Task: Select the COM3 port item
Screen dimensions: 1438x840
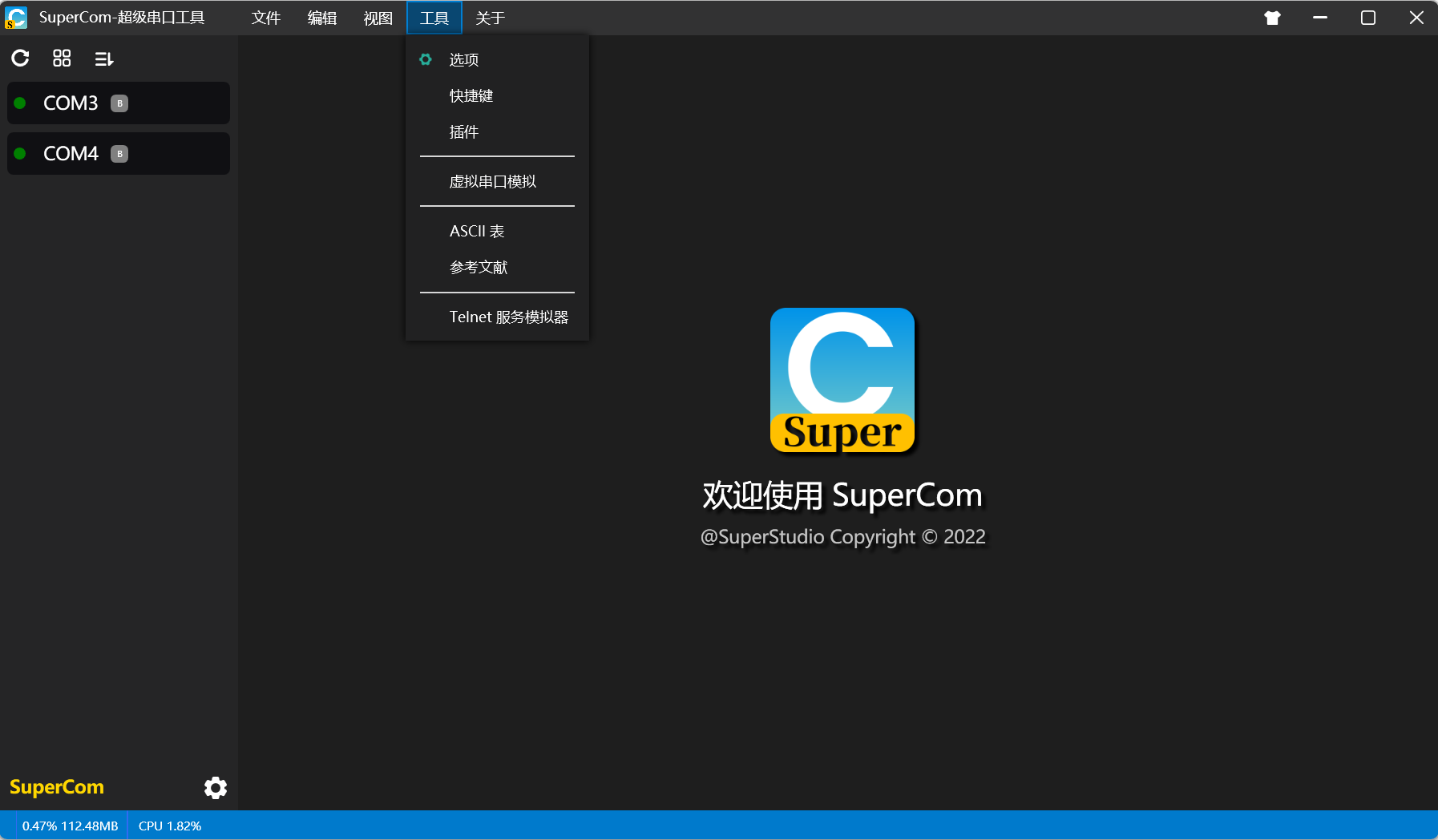Action: pyautogui.click(x=119, y=103)
